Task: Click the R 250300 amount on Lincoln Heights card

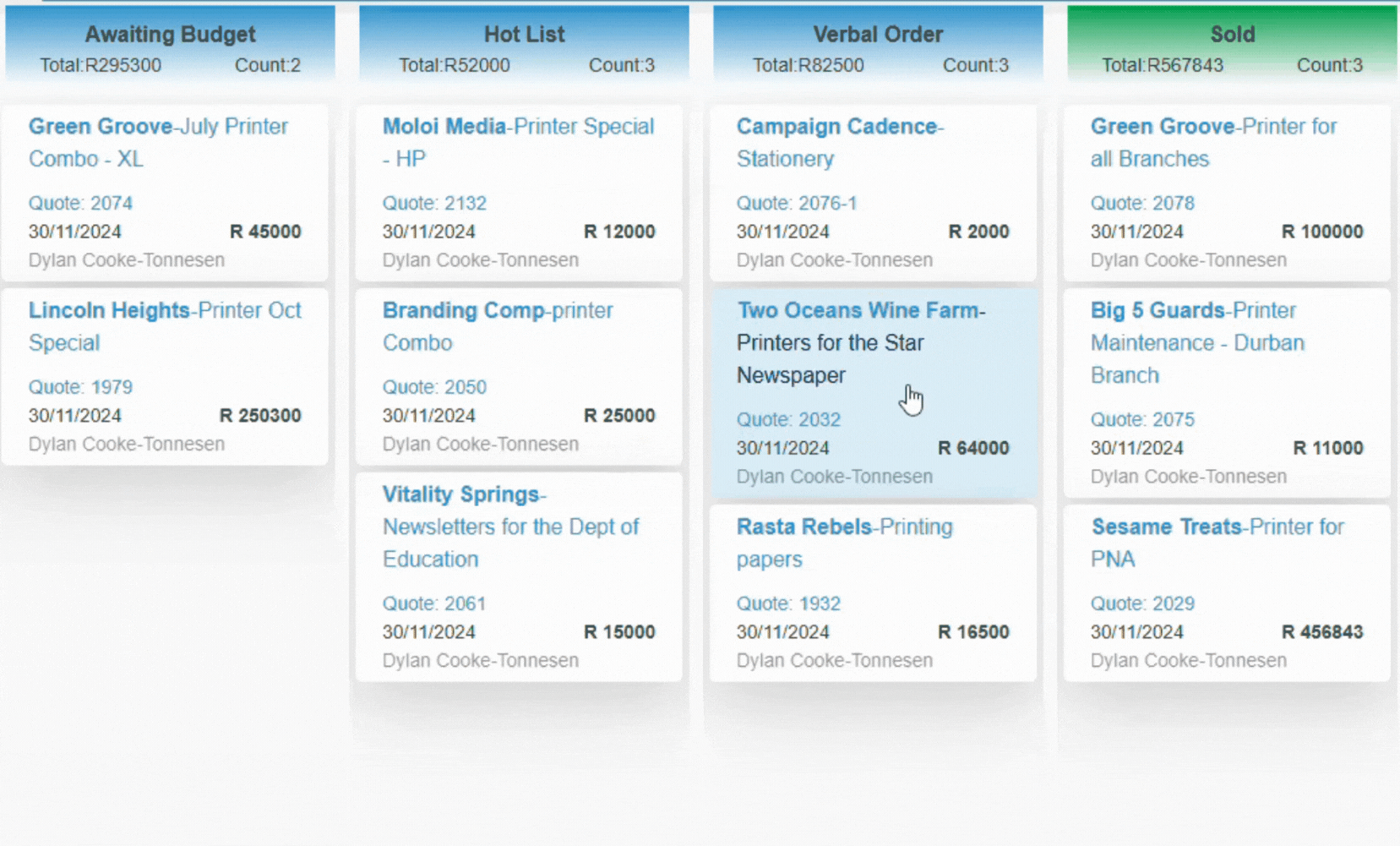Action: [x=259, y=416]
